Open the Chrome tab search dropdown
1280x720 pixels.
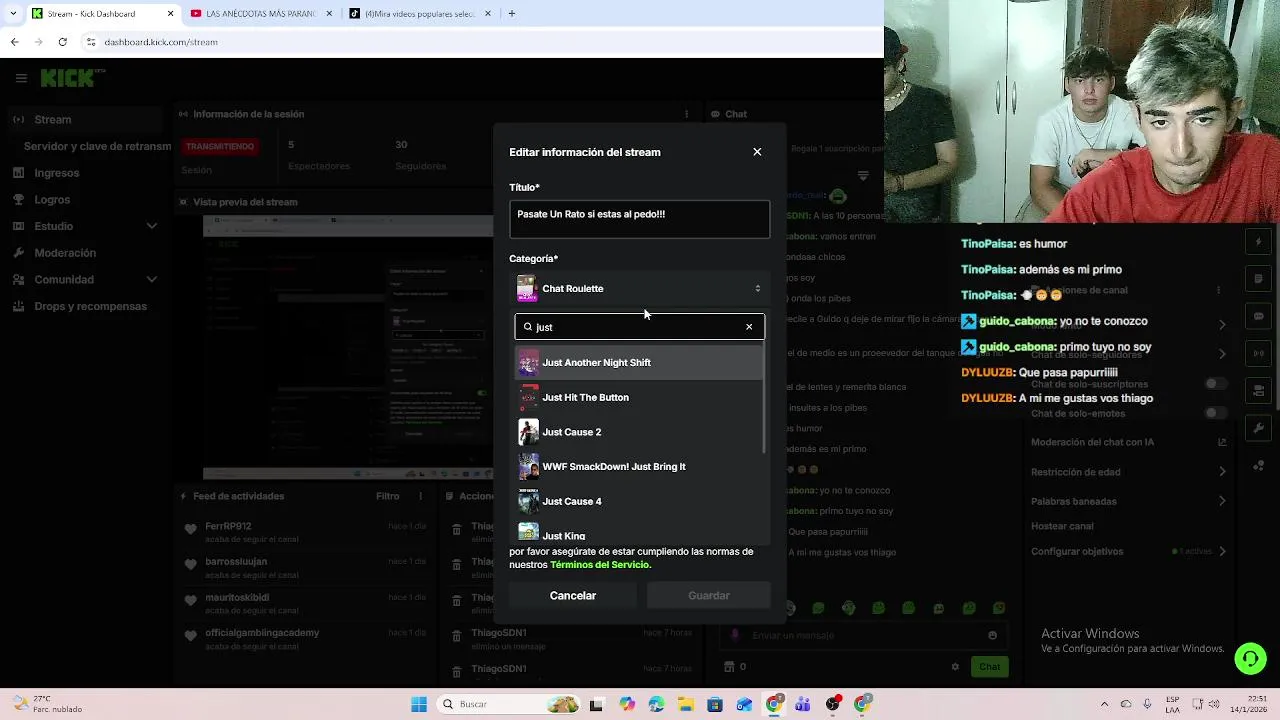13,13
